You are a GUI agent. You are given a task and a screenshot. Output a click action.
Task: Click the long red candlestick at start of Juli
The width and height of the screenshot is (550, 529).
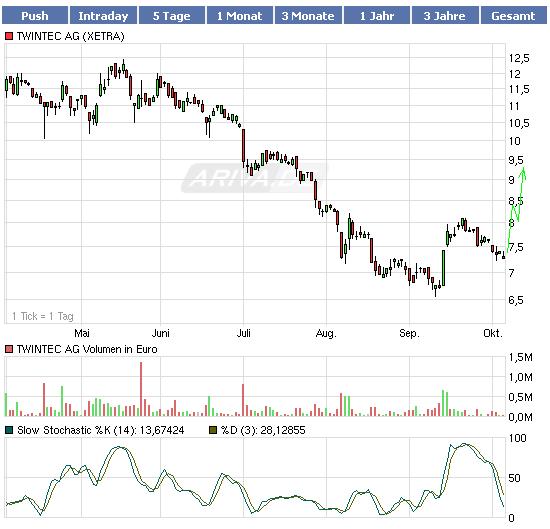[x=243, y=147]
